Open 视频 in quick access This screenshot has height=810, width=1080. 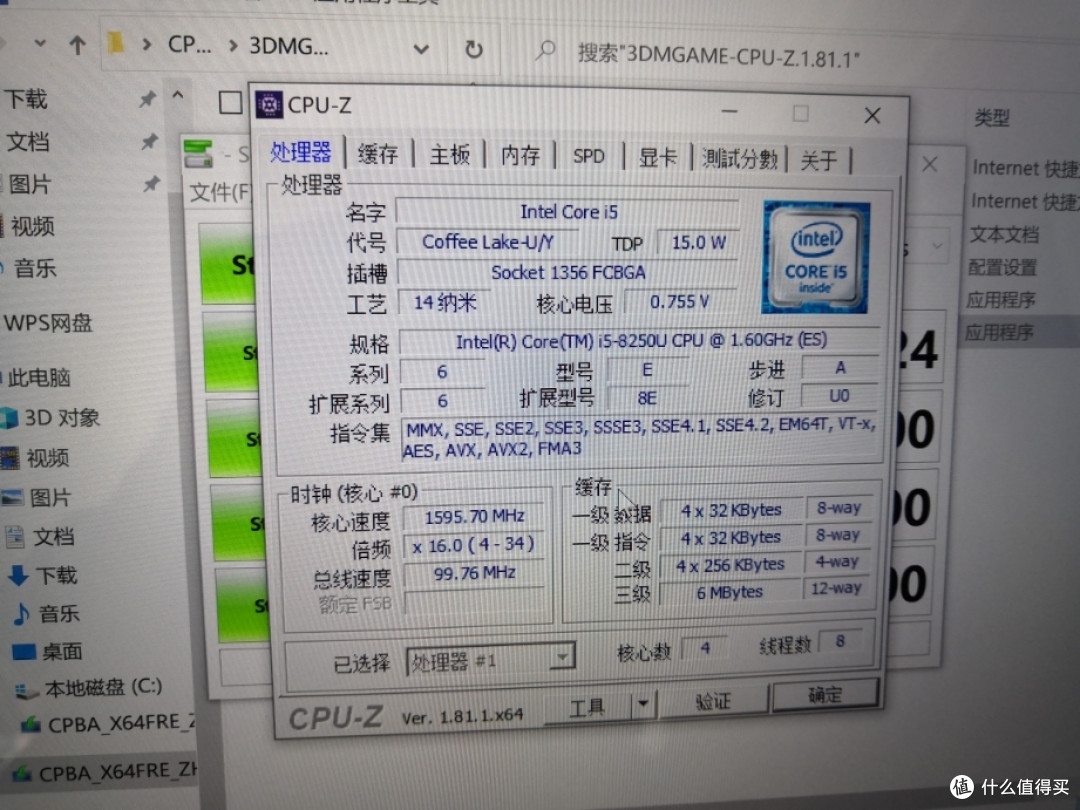point(32,227)
